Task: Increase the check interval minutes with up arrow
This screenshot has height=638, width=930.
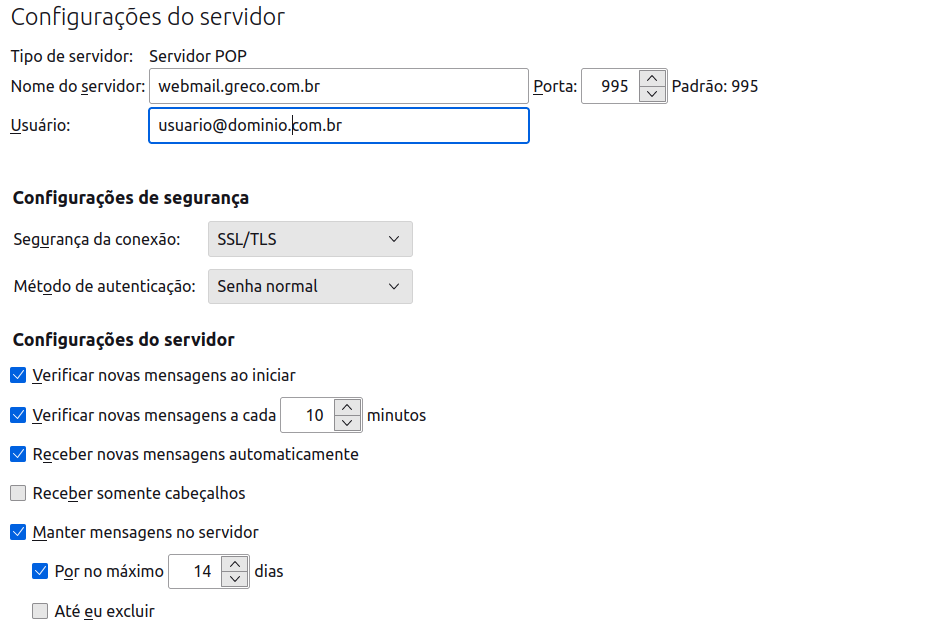Action: coord(347,407)
